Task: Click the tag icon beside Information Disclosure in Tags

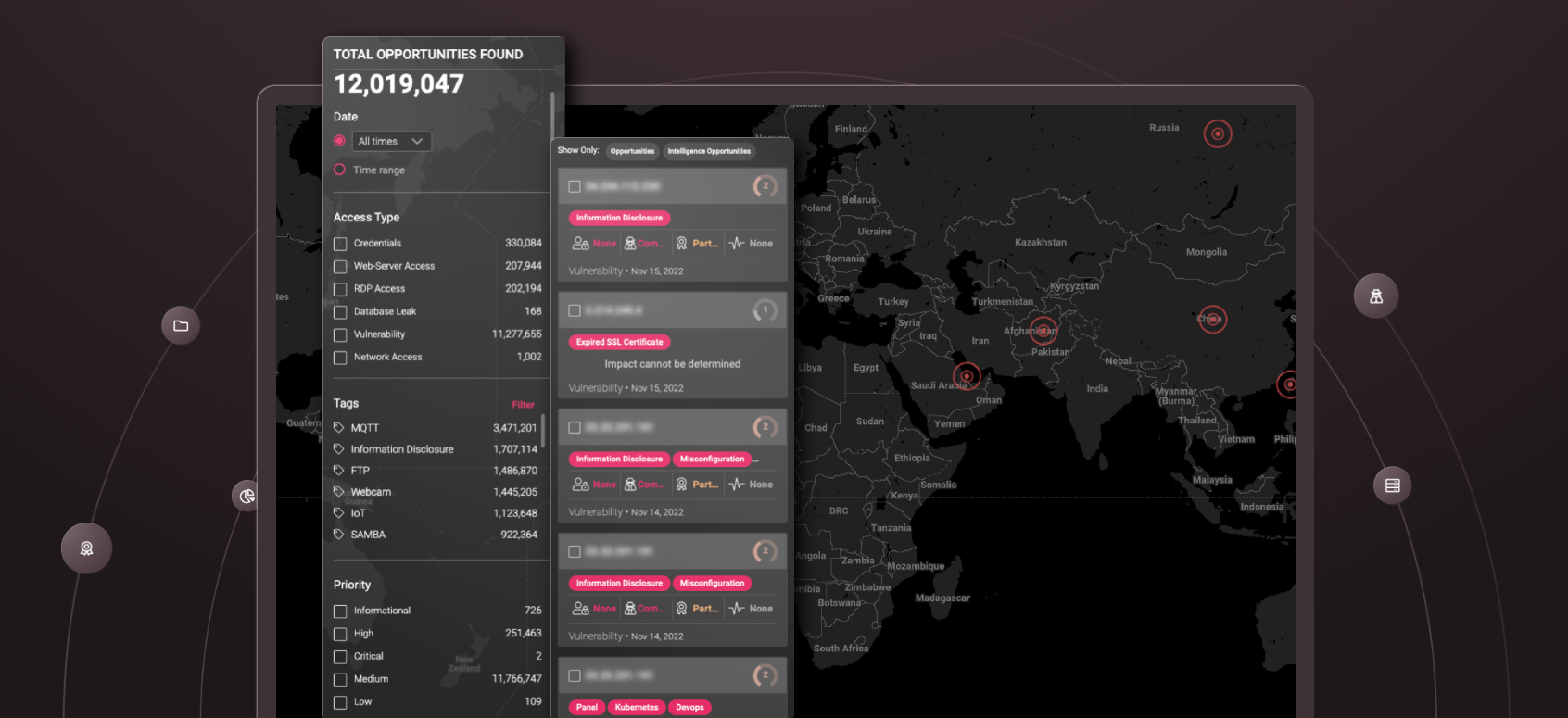Action: [339, 449]
